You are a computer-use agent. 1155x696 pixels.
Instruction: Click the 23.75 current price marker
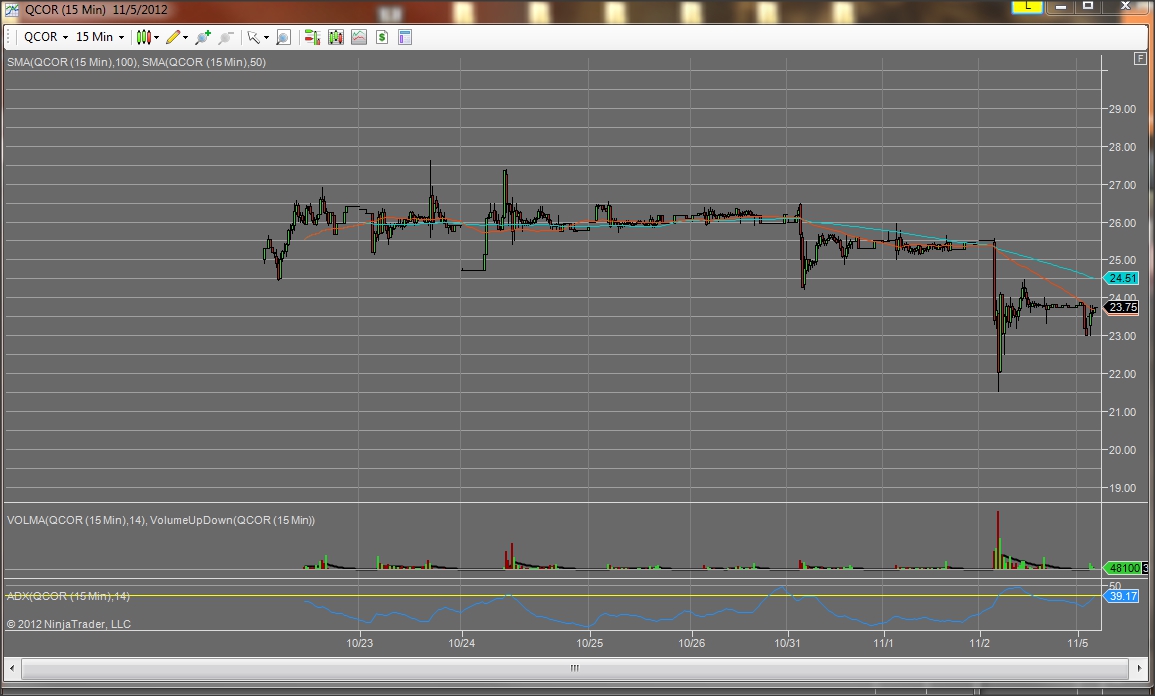pos(1122,308)
